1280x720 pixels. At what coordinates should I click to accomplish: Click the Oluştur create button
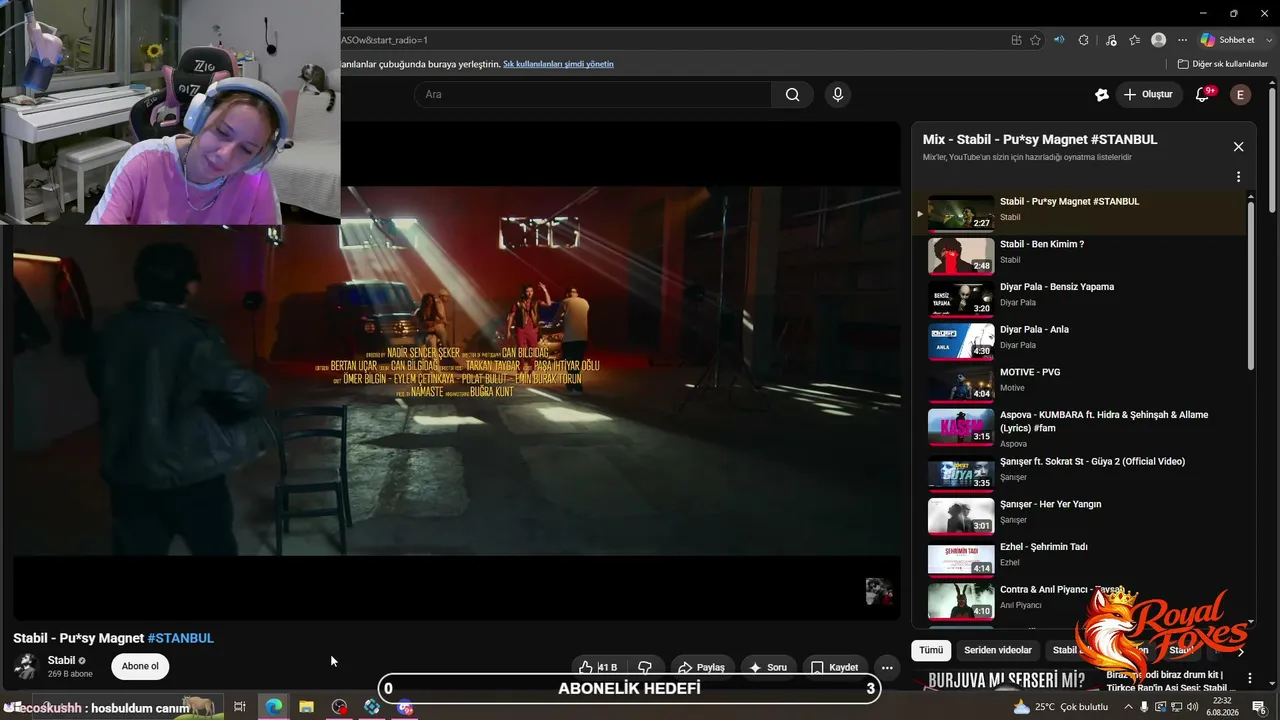point(1148,95)
